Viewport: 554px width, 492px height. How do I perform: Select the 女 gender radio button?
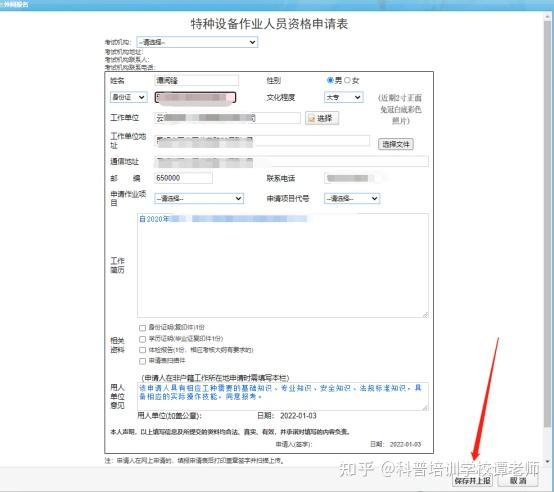(347, 80)
